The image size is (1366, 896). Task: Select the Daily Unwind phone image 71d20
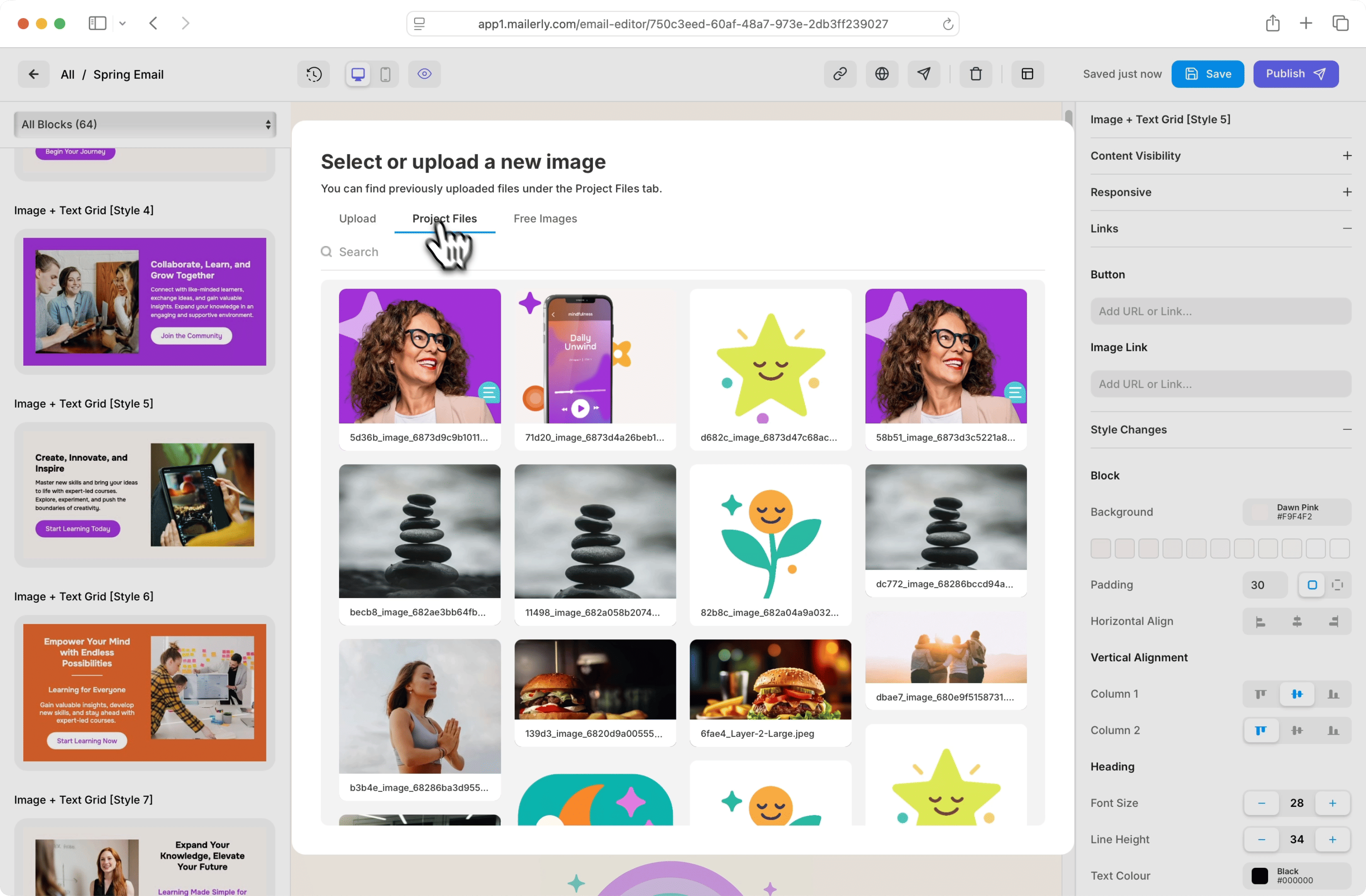click(x=595, y=370)
